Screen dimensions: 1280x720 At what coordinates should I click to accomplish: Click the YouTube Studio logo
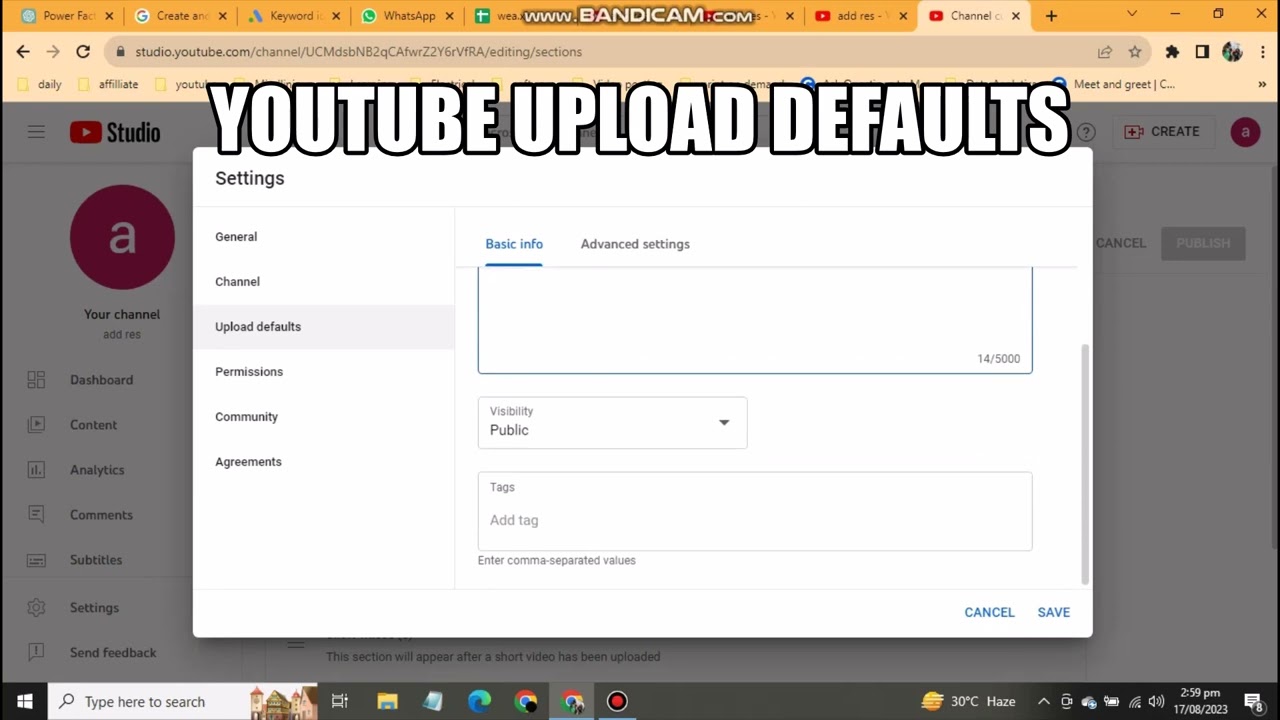click(x=115, y=132)
